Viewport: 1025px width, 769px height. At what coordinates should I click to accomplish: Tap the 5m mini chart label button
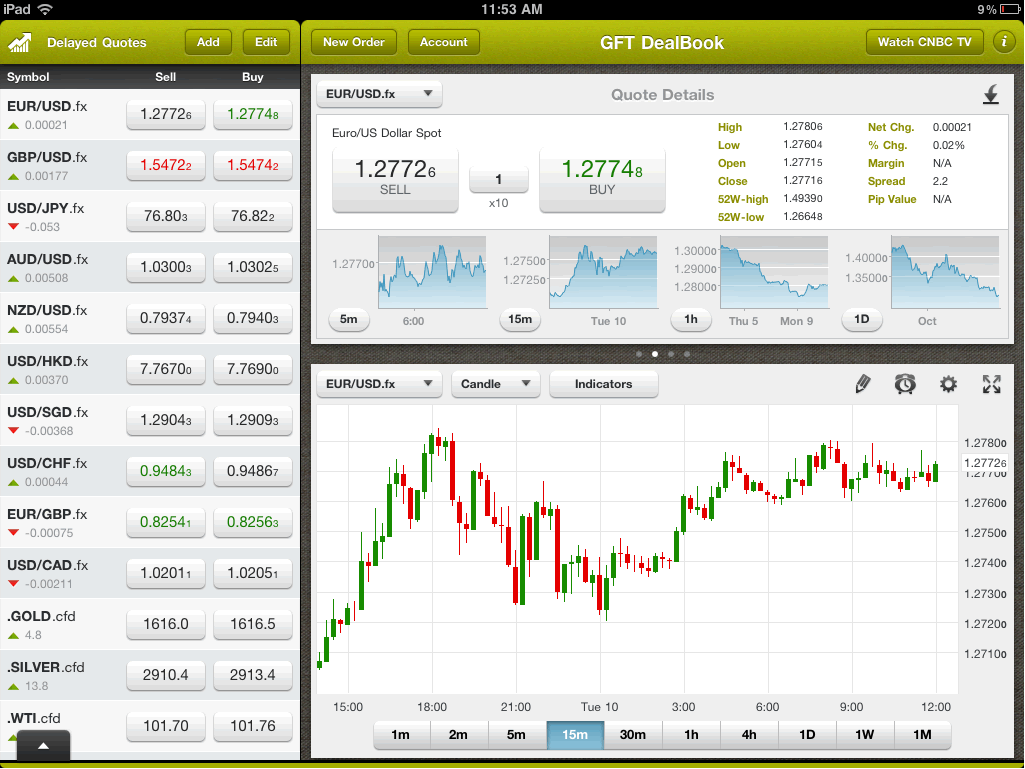coord(348,319)
